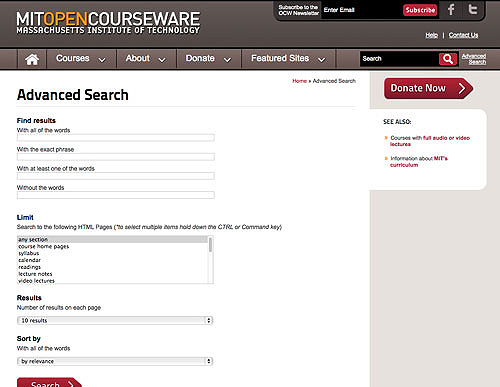Image resolution: width=500 pixels, height=387 pixels.
Task: Focus the 'With the exact phrase' field
Action: point(116,157)
